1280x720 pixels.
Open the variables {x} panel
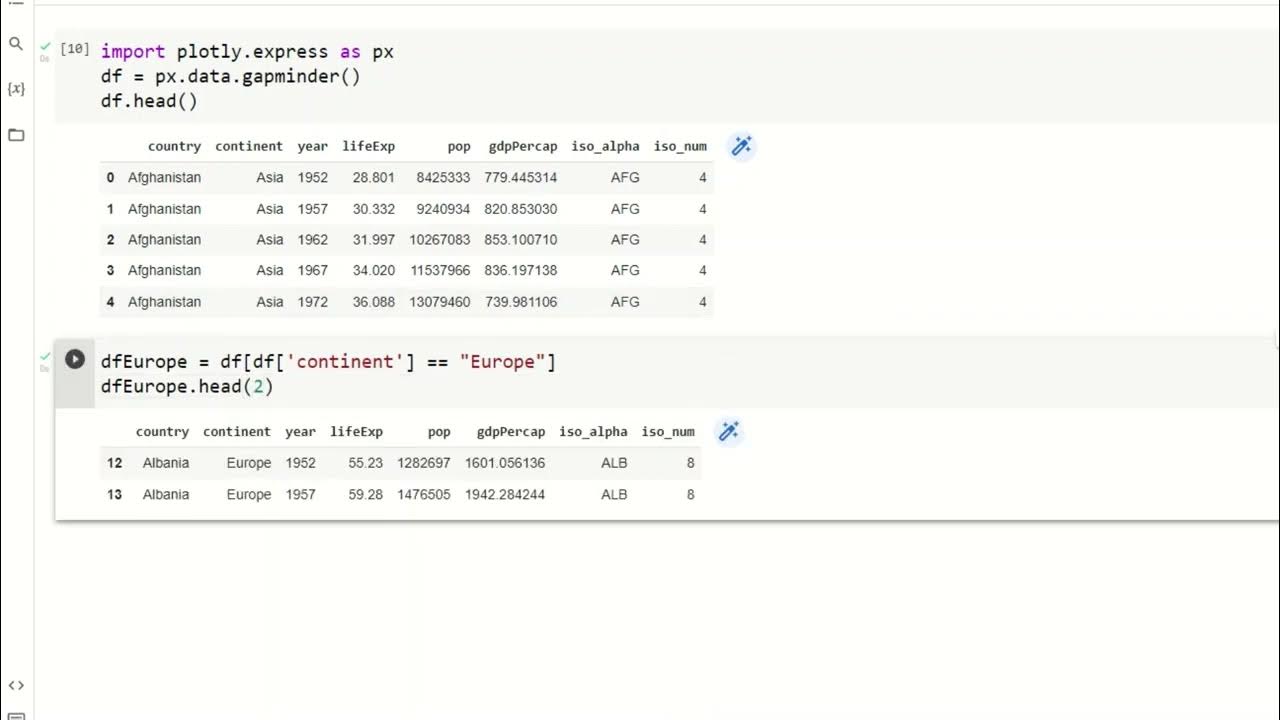click(x=15, y=89)
